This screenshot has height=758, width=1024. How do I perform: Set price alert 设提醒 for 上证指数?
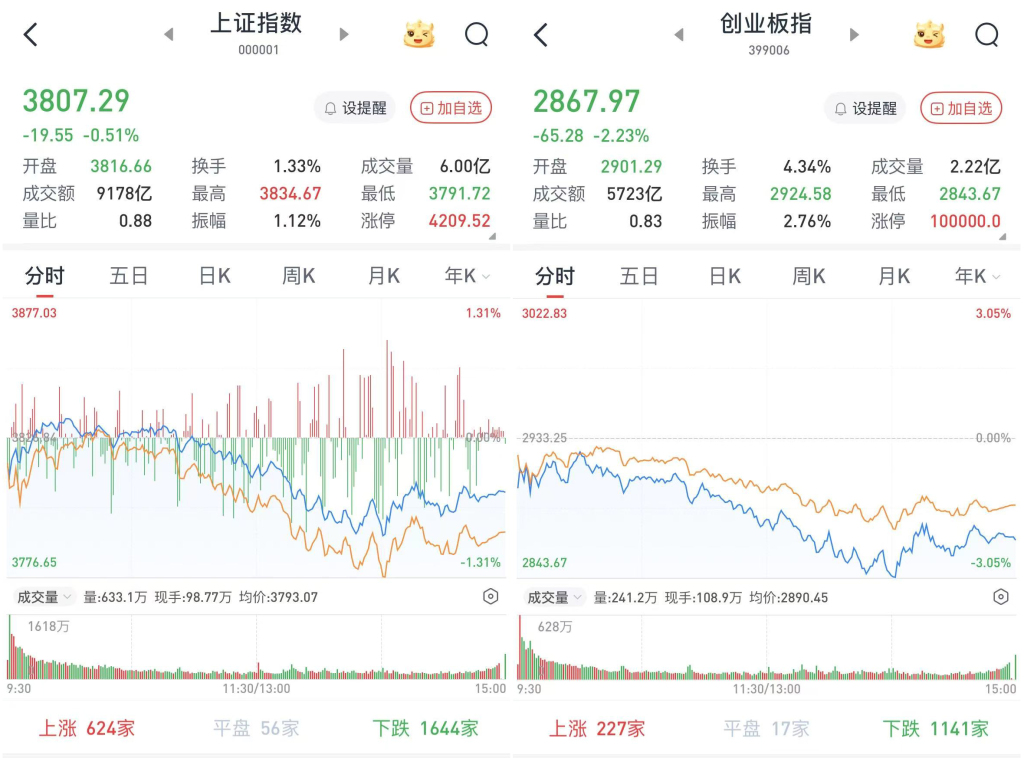click(355, 108)
